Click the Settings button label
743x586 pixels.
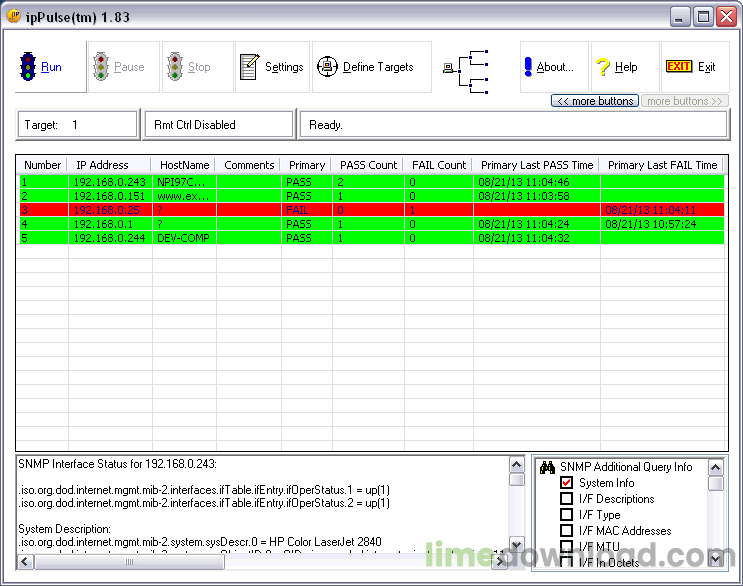point(284,67)
